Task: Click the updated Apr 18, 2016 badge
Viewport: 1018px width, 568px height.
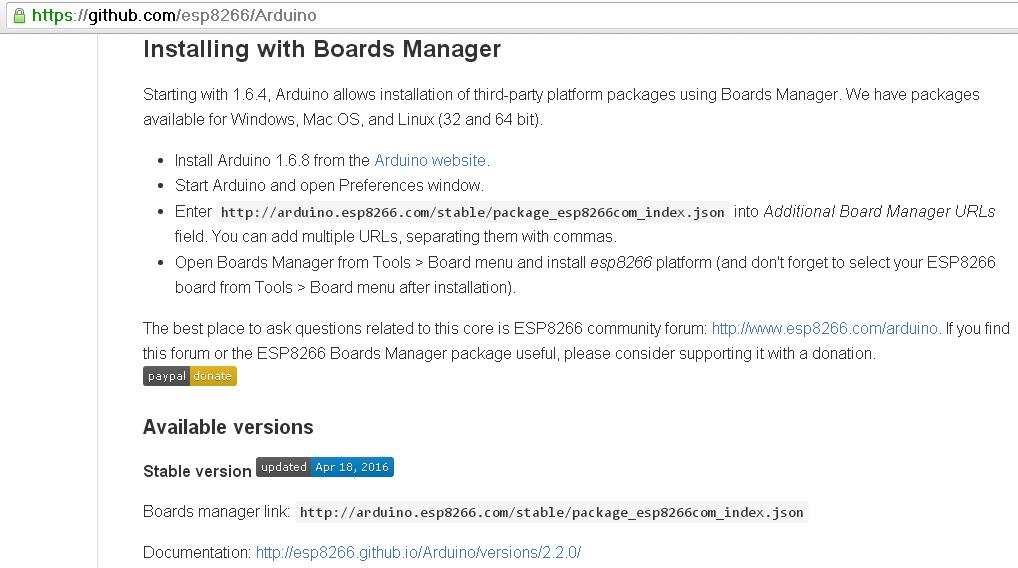Action: coord(325,467)
